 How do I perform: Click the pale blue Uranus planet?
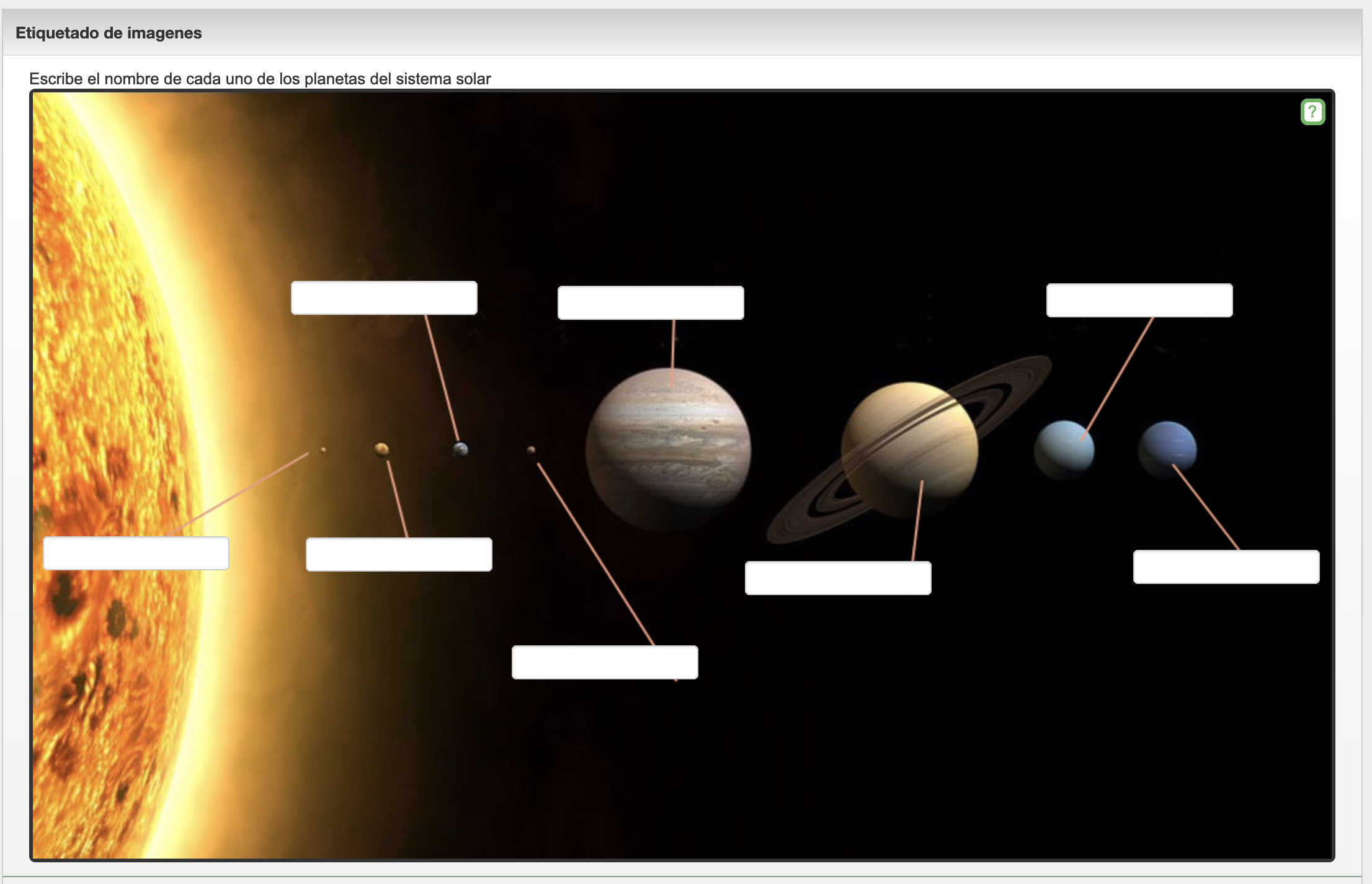[1064, 450]
